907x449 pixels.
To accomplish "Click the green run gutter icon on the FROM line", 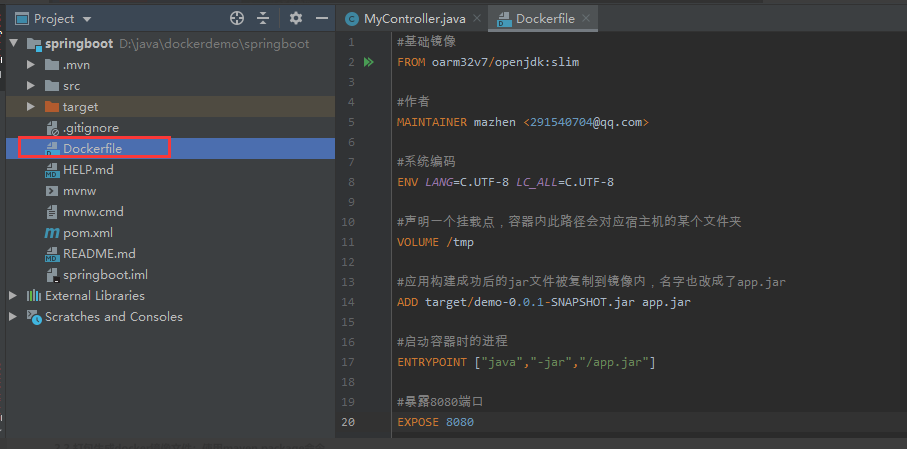I will [x=369, y=62].
